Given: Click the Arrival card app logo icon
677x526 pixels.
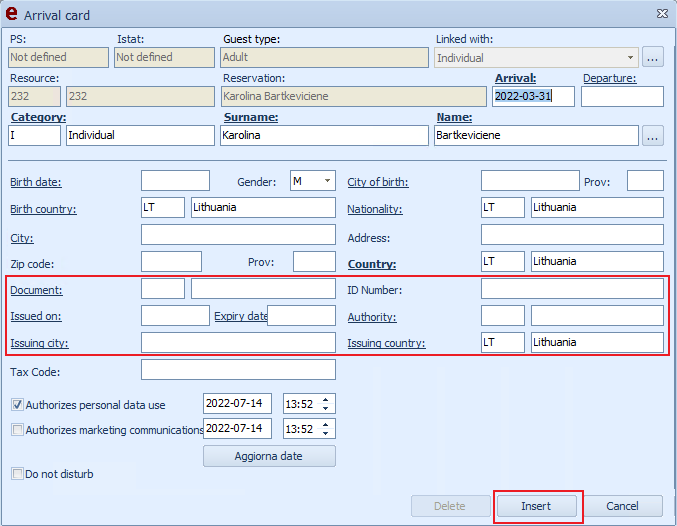Looking at the screenshot, I should click(x=12, y=14).
